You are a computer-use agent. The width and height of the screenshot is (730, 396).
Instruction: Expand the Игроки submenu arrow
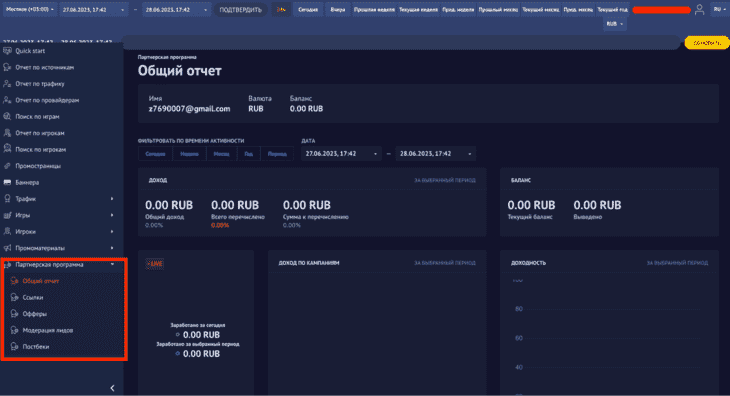point(112,231)
